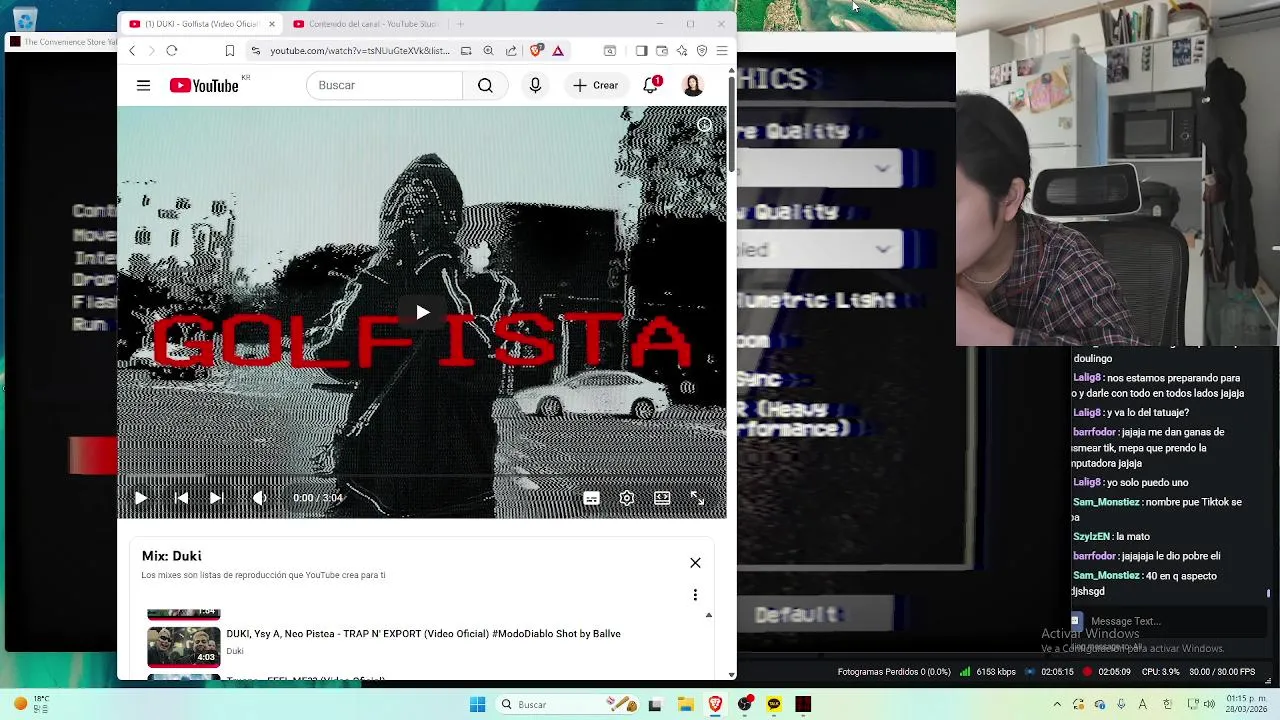Open the Windows Start menu
The image size is (1280, 720).
tap(477, 705)
